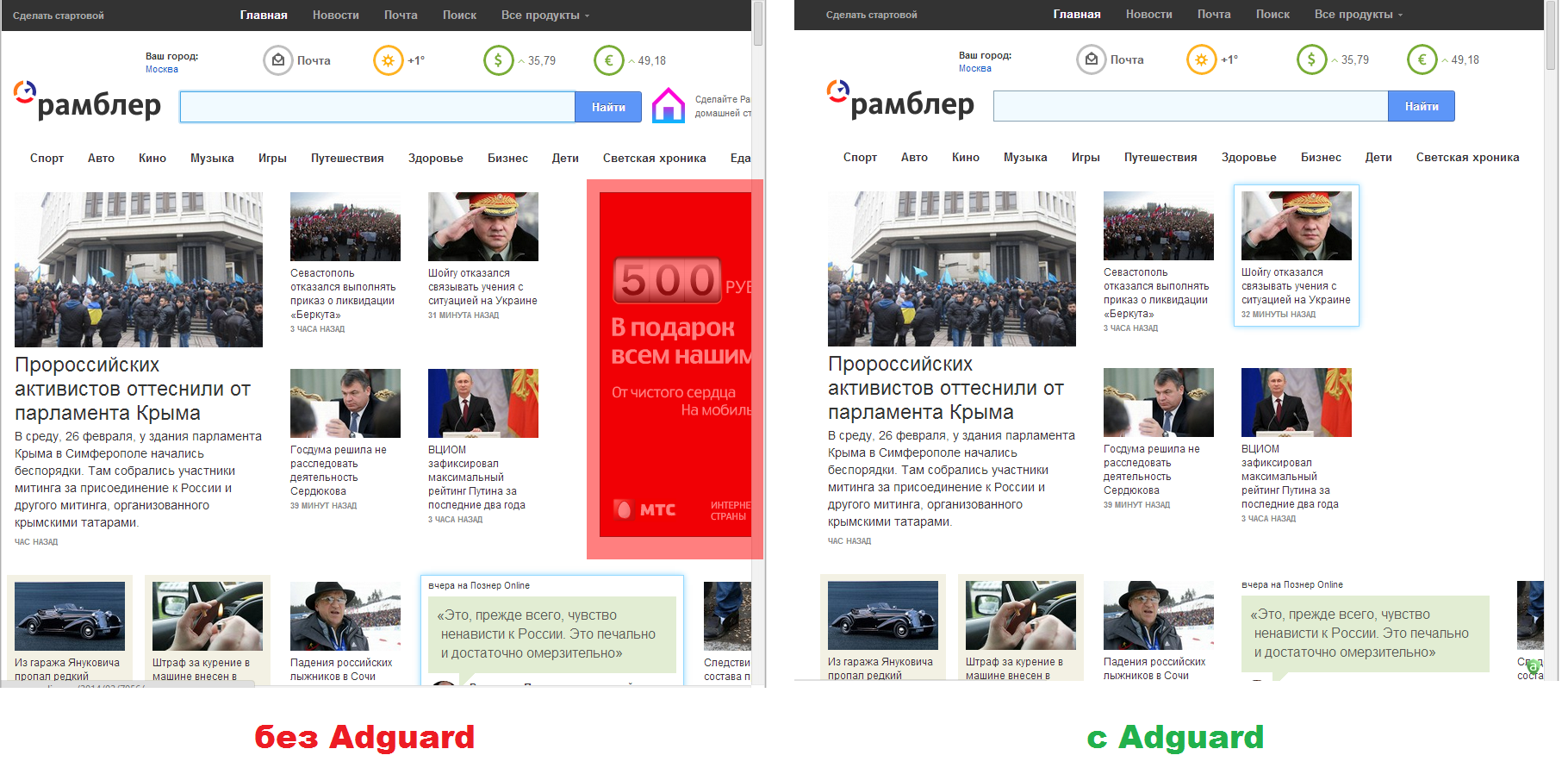Click pink home icon in left window
Image resolution: width=1568 pixels, height=774 pixels.
pos(669,106)
